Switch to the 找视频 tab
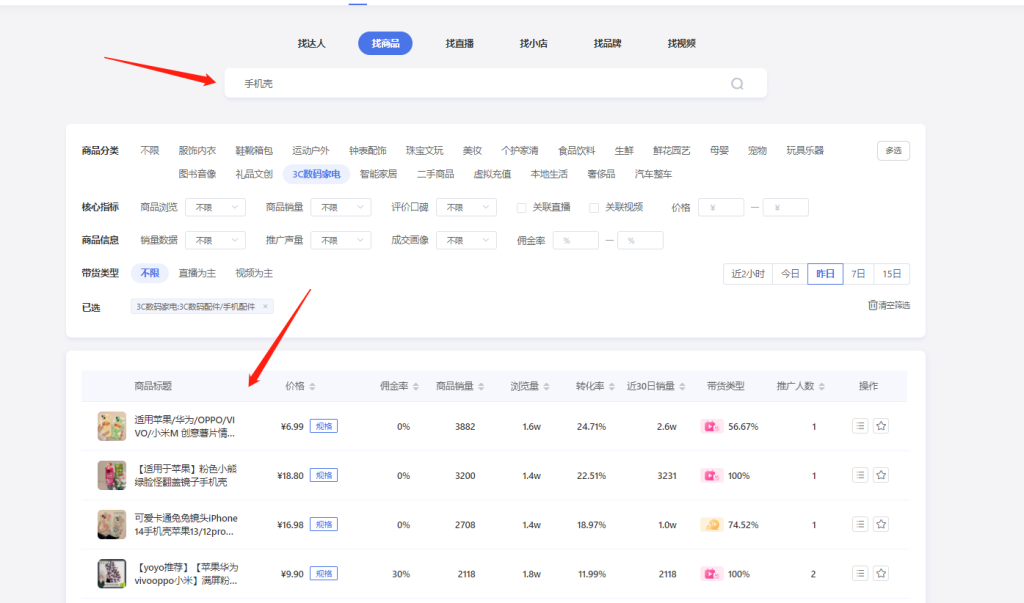This screenshot has height=603, width=1024. click(682, 43)
